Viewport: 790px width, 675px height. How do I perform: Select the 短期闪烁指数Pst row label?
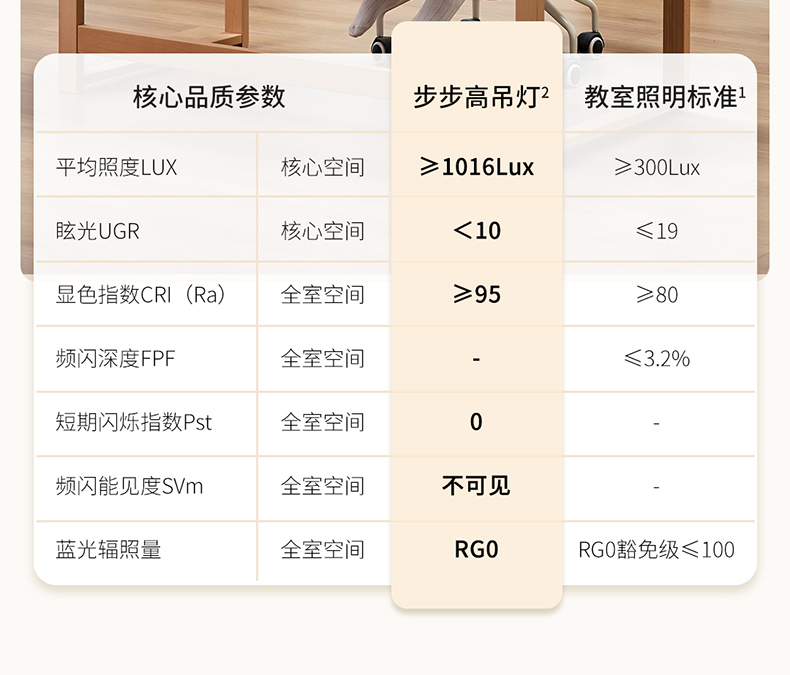(x=134, y=422)
